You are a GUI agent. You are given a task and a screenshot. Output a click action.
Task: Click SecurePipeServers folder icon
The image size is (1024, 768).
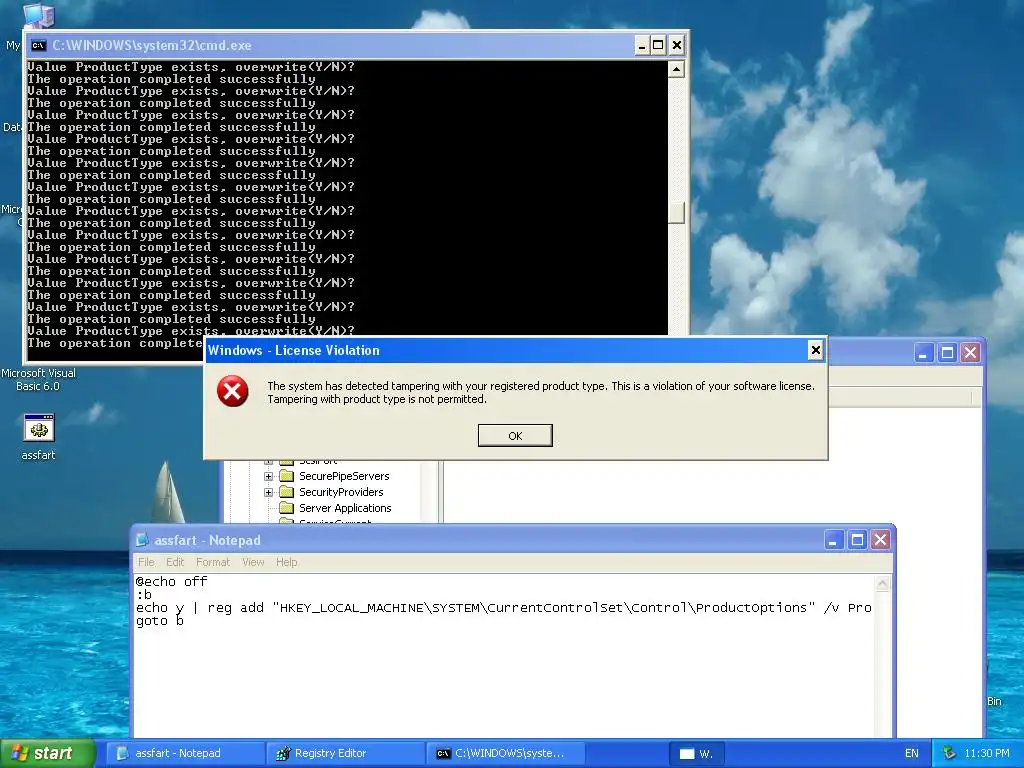[287, 476]
